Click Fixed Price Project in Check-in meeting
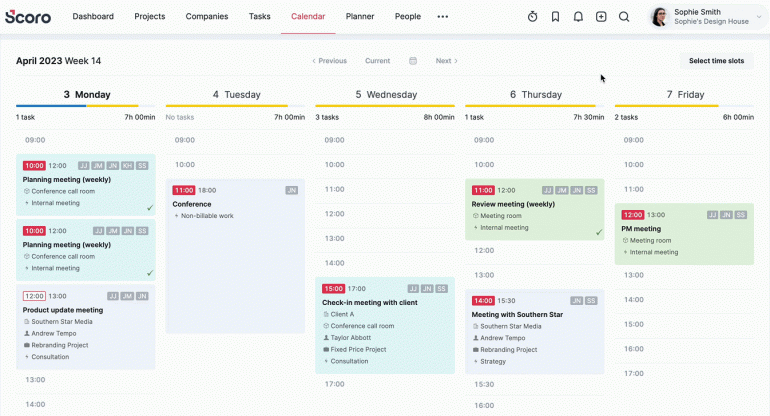 click(358, 350)
